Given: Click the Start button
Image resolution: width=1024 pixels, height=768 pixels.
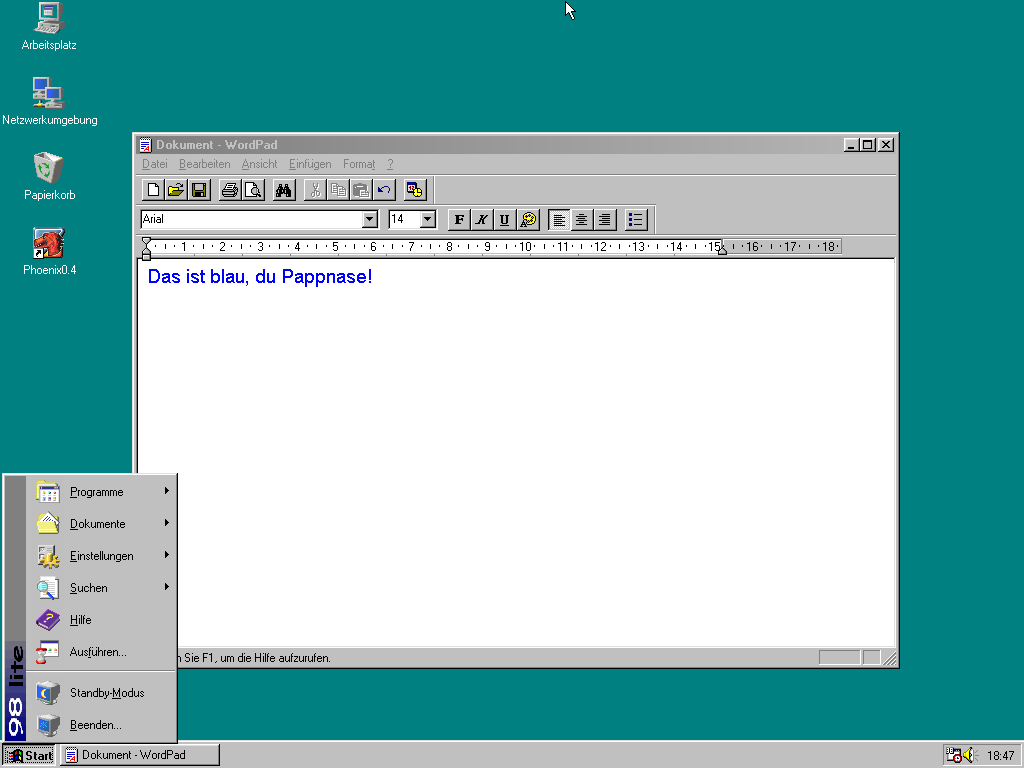Looking at the screenshot, I should [29, 755].
